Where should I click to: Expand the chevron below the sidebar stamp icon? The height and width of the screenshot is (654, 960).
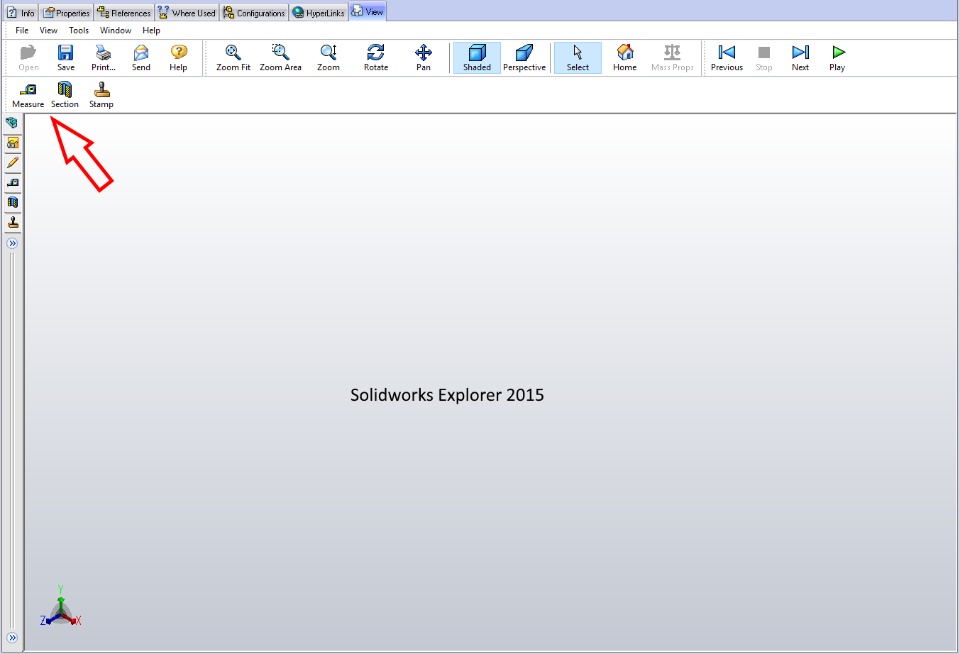pos(12,243)
